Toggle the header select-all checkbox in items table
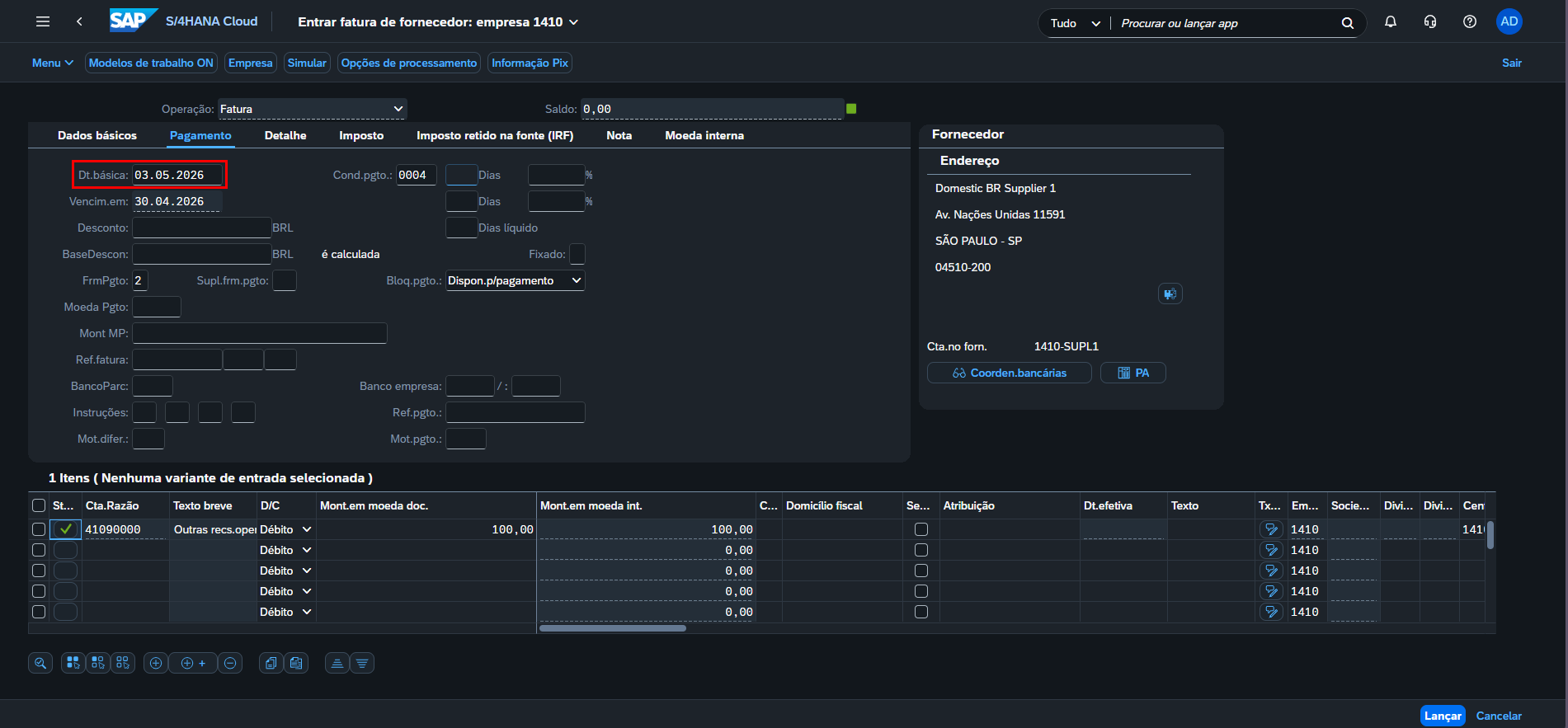The image size is (1568, 728). click(x=39, y=505)
